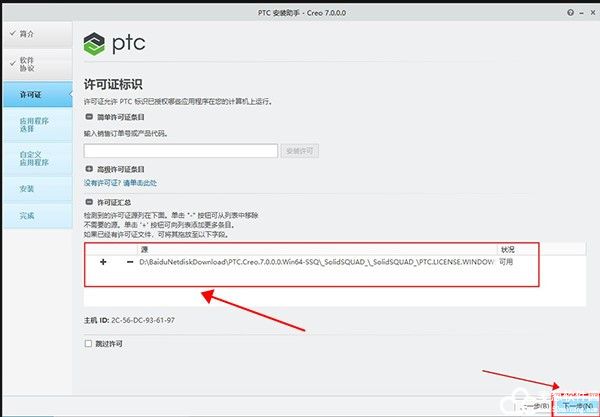
Task: Click the 安装许可 button
Action: (x=300, y=151)
